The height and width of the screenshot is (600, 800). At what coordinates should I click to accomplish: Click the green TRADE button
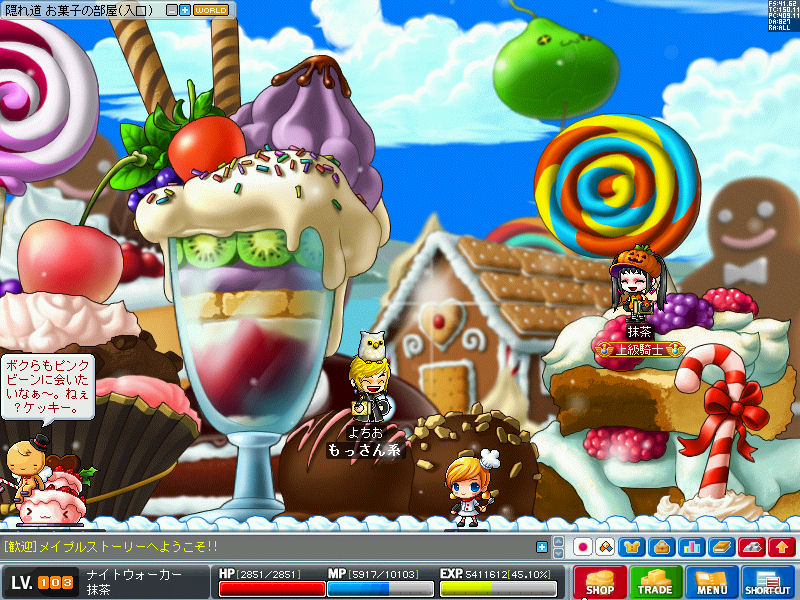[655, 582]
